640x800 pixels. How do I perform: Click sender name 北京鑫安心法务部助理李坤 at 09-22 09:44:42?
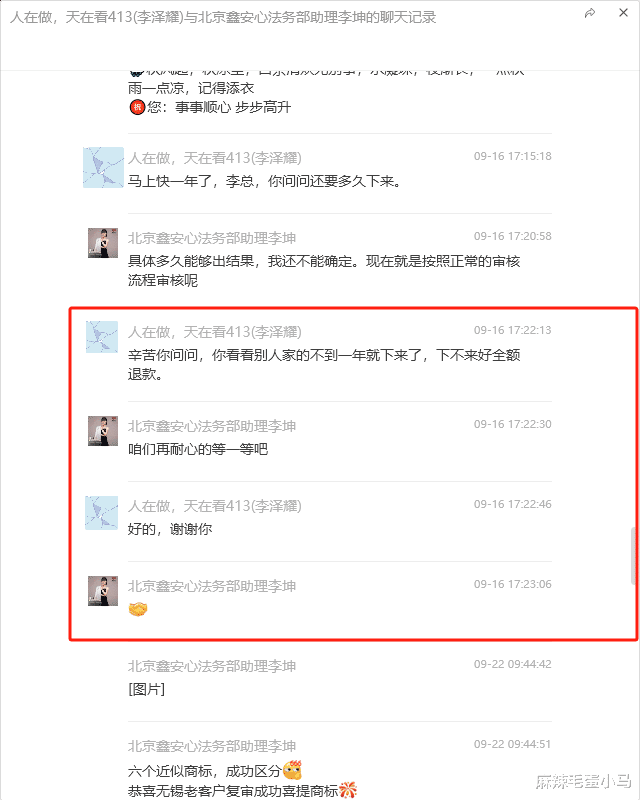click(x=212, y=666)
